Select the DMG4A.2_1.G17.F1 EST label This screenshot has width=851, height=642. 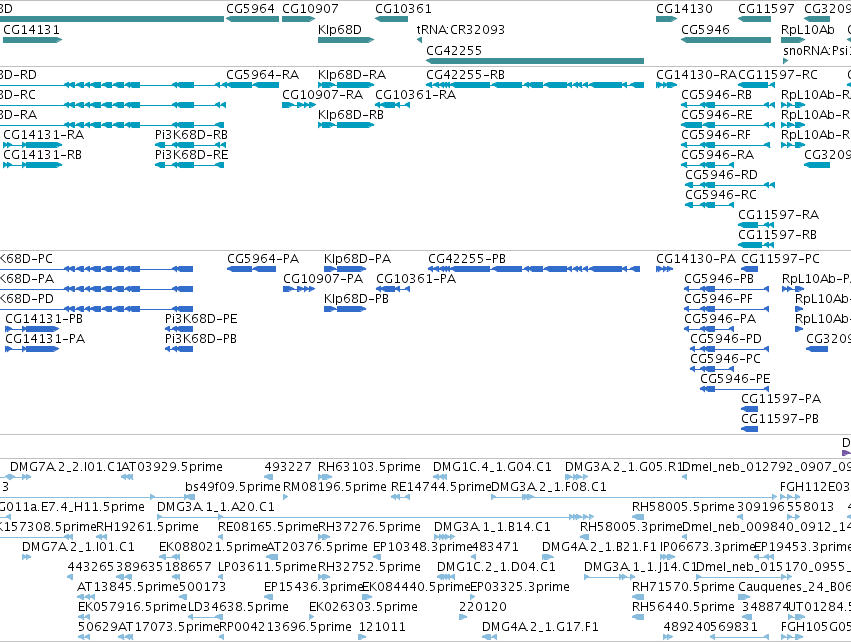tap(540, 627)
